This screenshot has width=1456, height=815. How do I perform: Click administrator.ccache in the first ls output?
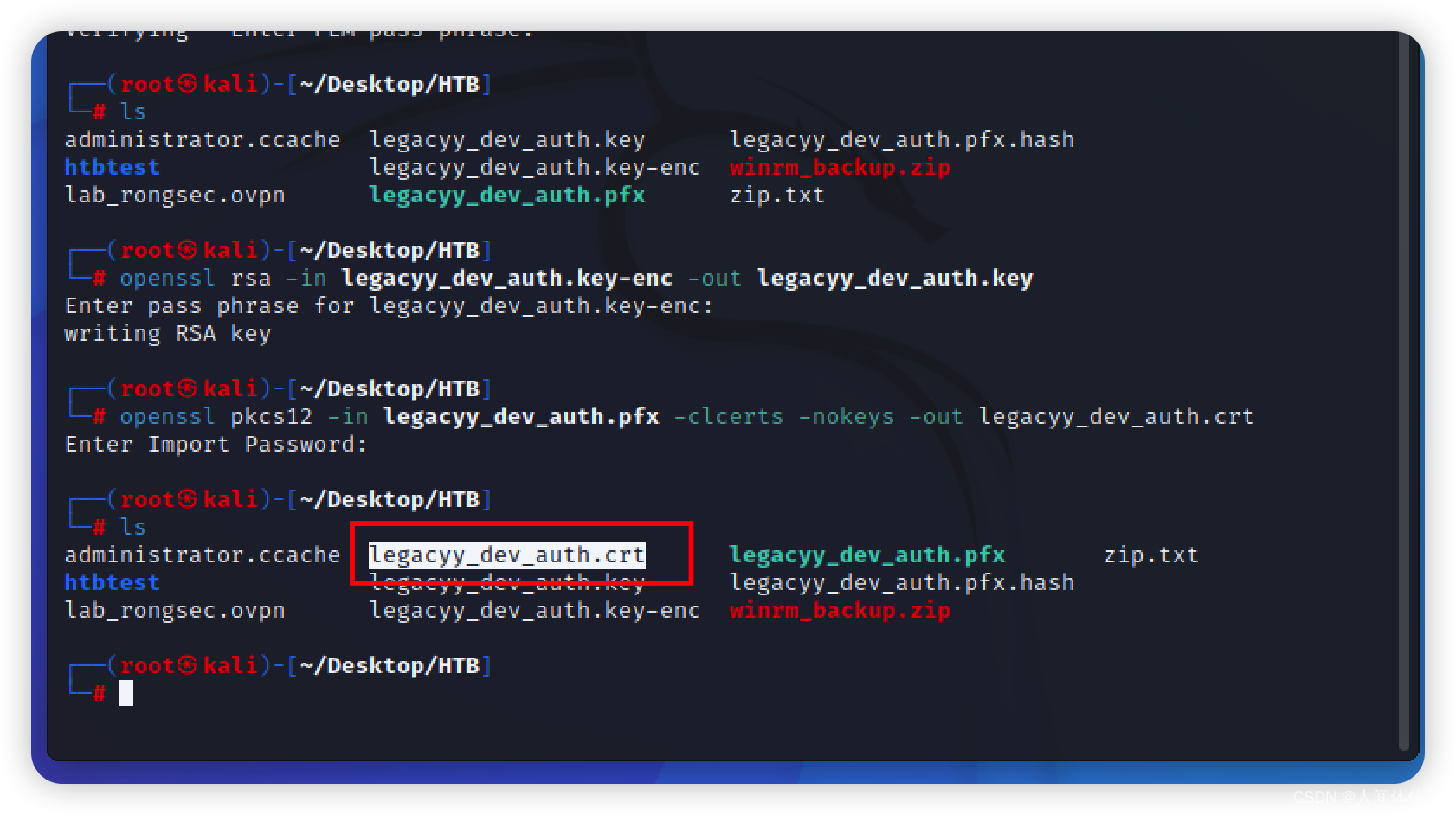[203, 139]
